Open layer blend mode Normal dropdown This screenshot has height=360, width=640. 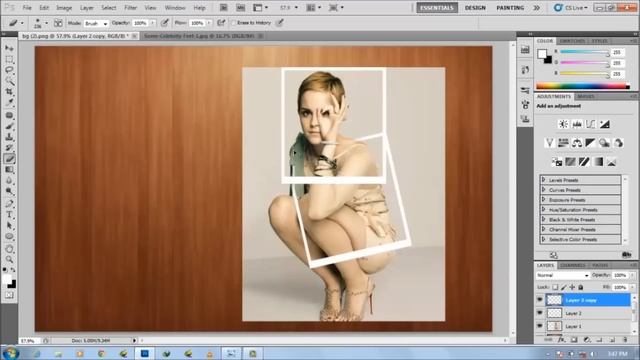coord(562,276)
